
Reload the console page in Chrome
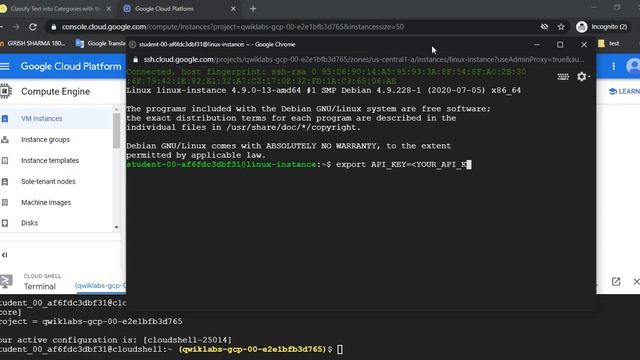pos(33,27)
